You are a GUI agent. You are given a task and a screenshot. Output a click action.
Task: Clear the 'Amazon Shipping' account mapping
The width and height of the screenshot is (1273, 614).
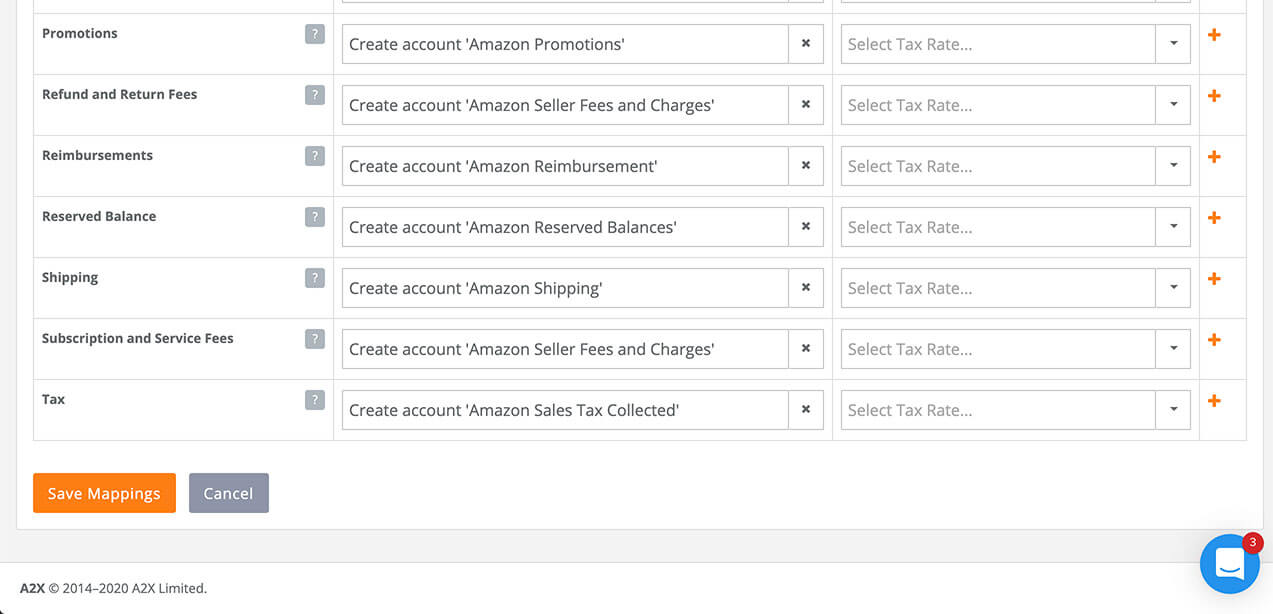pos(806,288)
